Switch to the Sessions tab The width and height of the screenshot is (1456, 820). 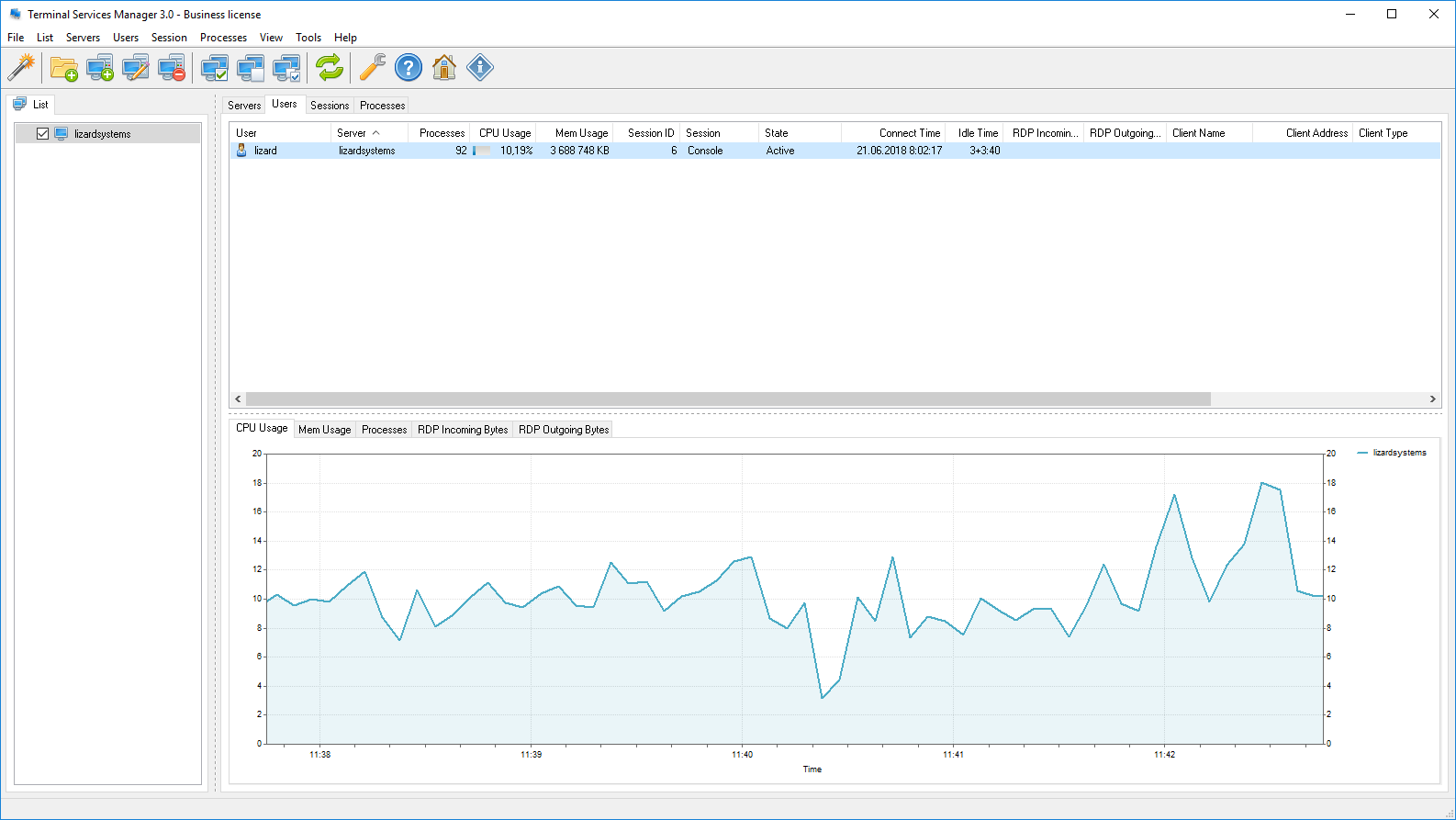[330, 106]
